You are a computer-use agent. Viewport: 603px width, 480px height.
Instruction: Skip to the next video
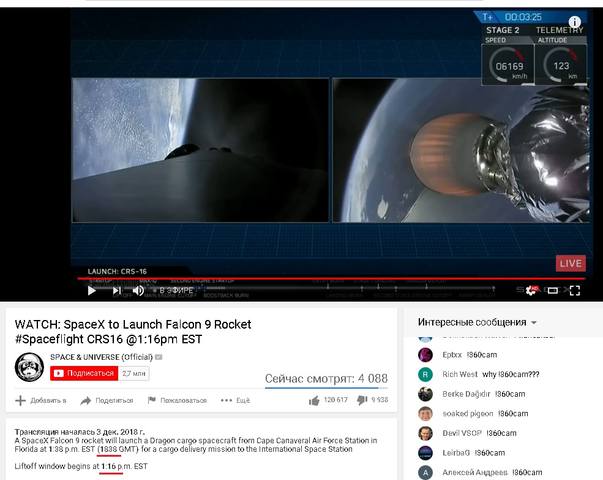[x=117, y=291]
